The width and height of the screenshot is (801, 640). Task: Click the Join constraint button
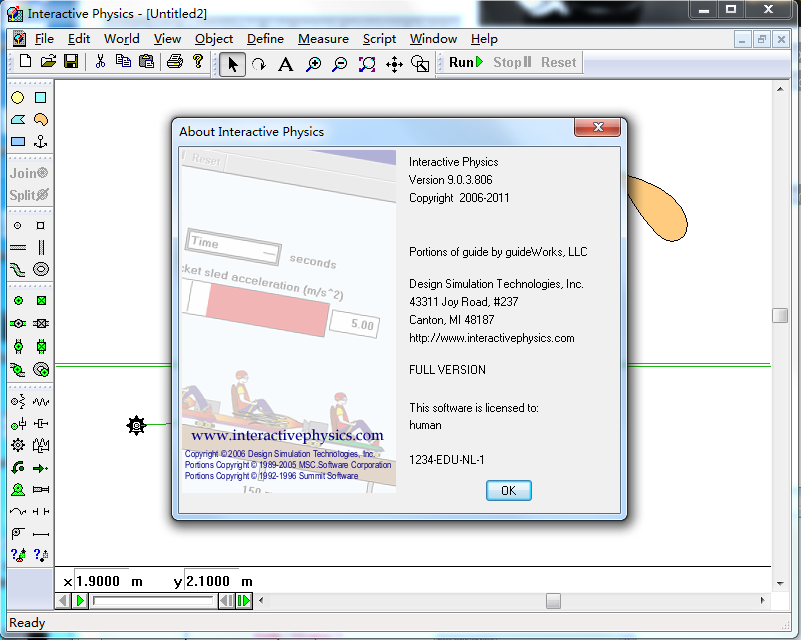click(29, 173)
